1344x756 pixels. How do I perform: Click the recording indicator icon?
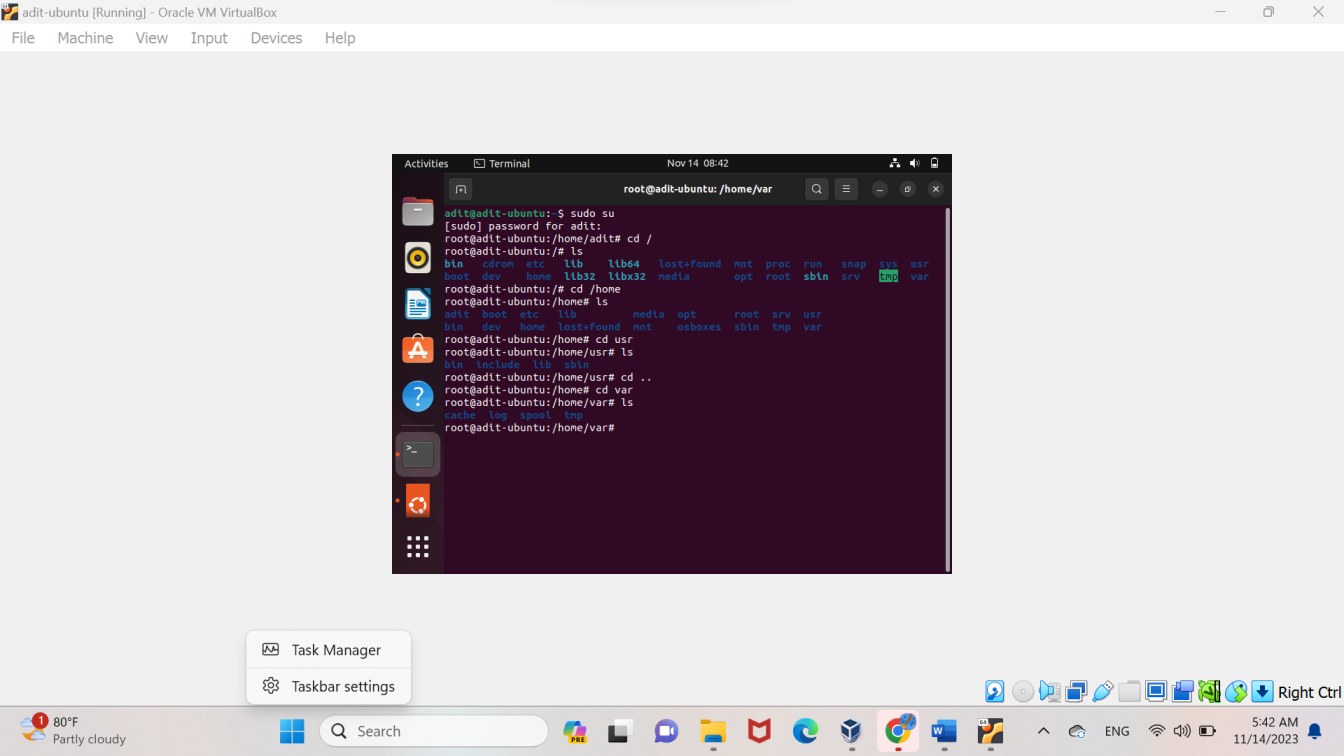coord(1183,691)
